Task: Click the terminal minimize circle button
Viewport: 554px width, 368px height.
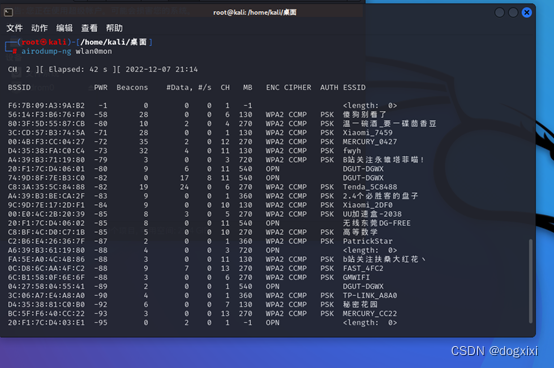Action: tap(500, 13)
